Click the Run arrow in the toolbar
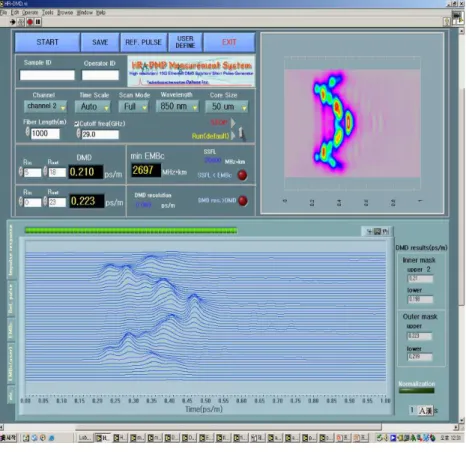The width and height of the screenshot is (466, 452). [x=12, y=22]
